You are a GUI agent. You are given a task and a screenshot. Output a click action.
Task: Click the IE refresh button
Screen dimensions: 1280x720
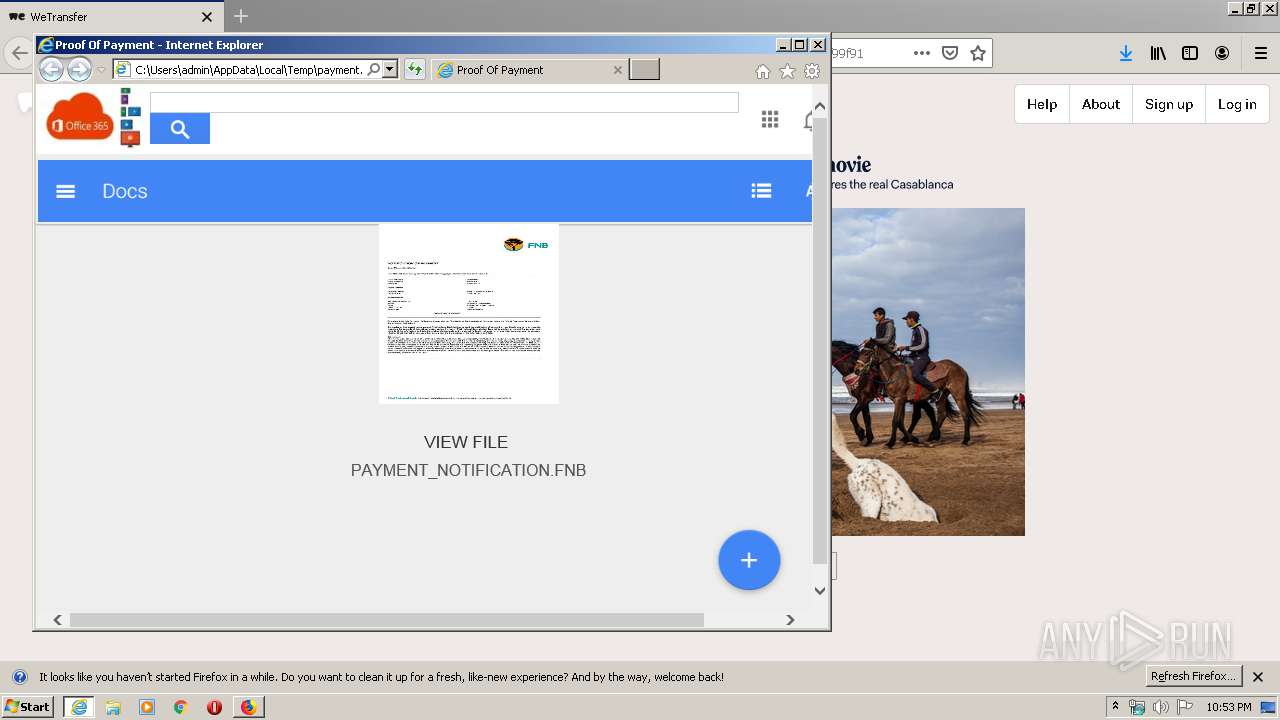[415, 69]
